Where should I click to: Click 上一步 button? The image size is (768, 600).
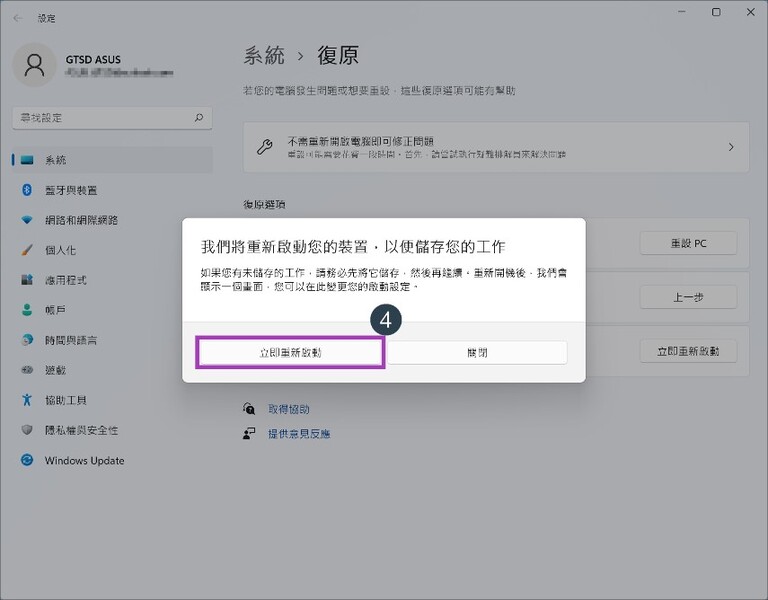coord(688,297)
